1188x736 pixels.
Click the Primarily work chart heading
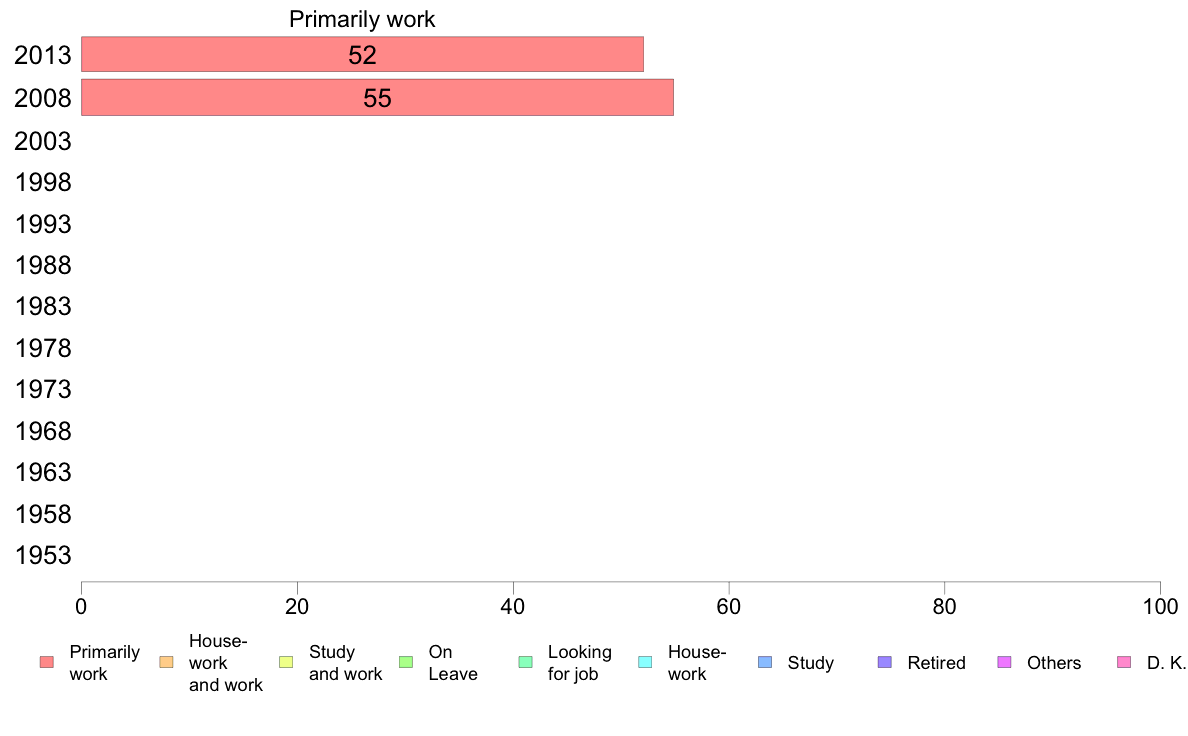click(x=362, y=19)
